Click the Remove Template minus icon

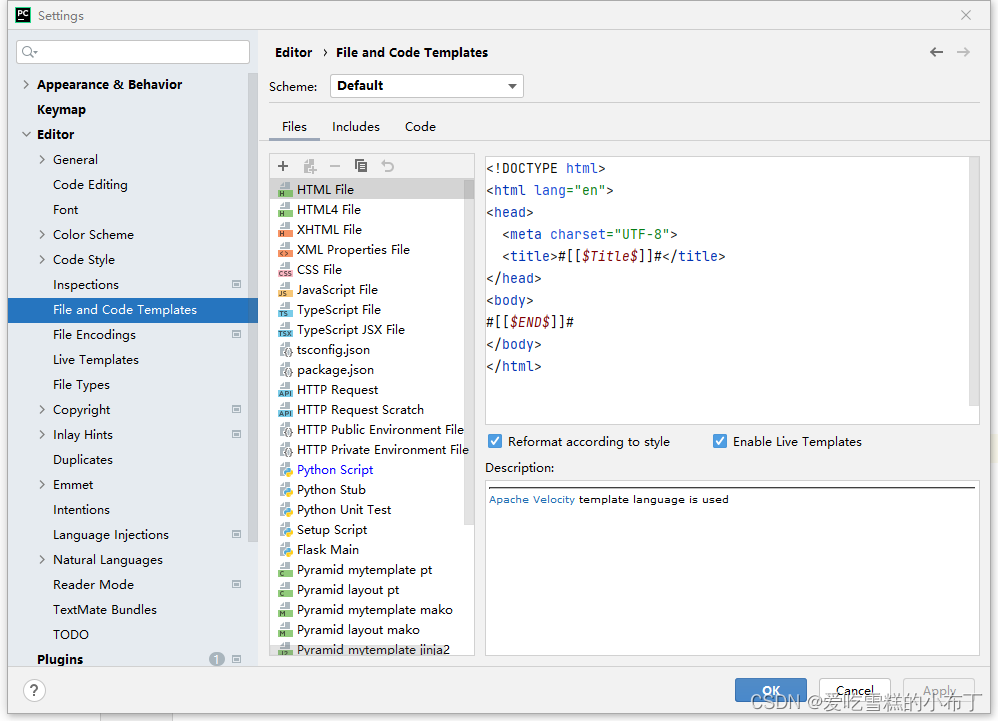click(x=335, y=166)
